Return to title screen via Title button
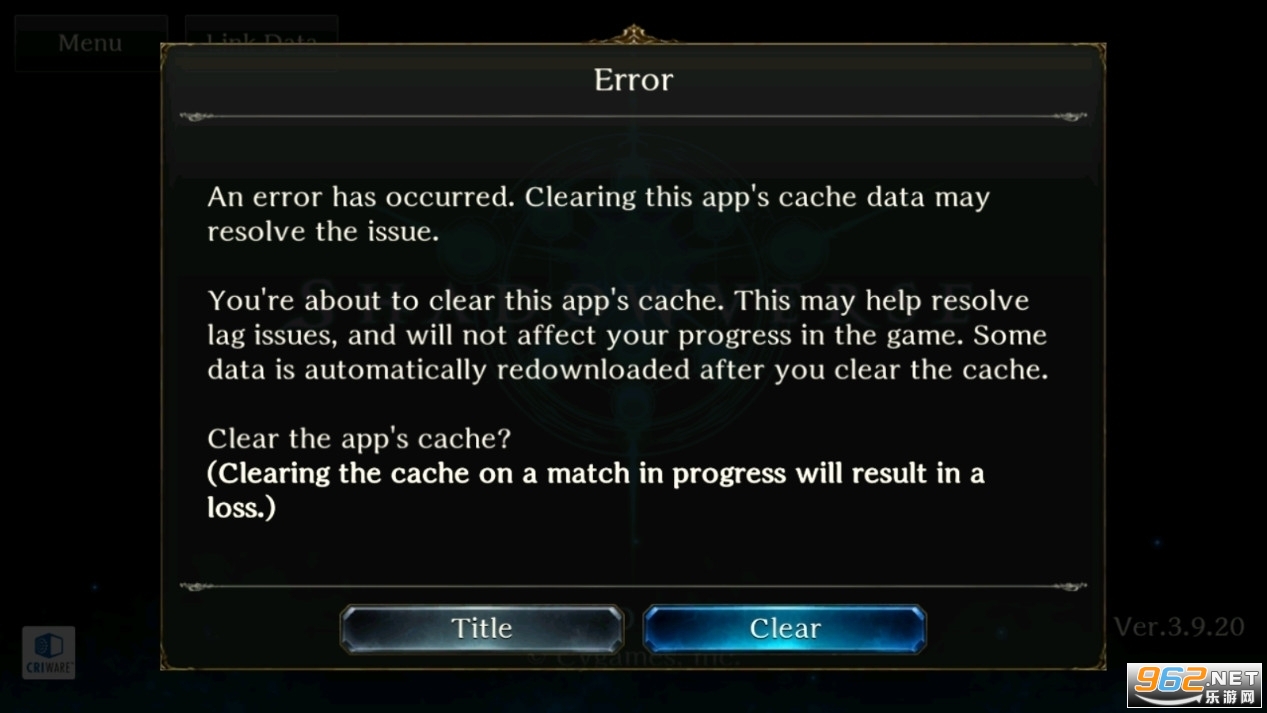The width and height of the screenshot is (1267, 713). 482,628
